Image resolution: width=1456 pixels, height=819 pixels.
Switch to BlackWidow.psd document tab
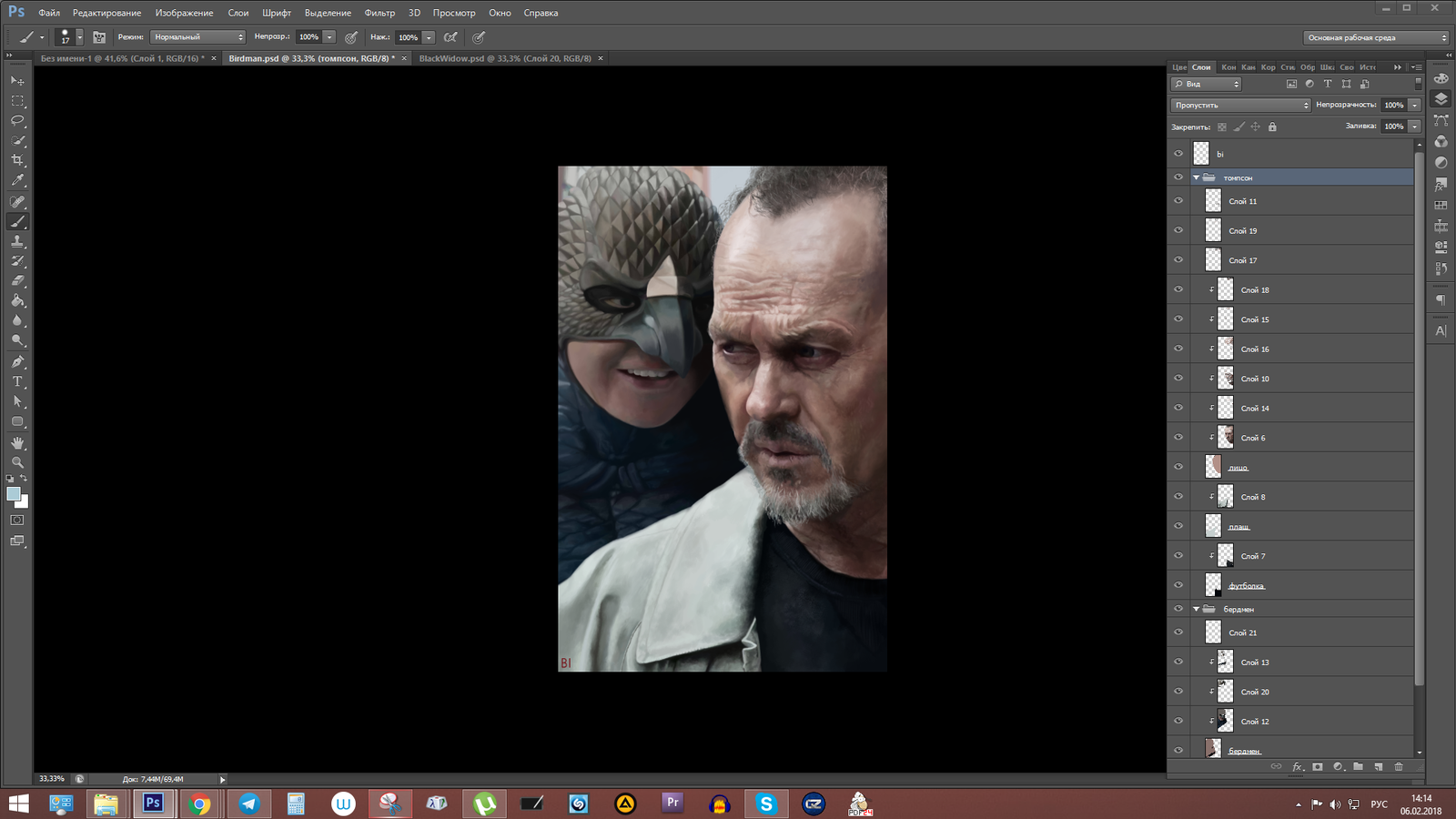pyautogui.click(x=505, y=58)
